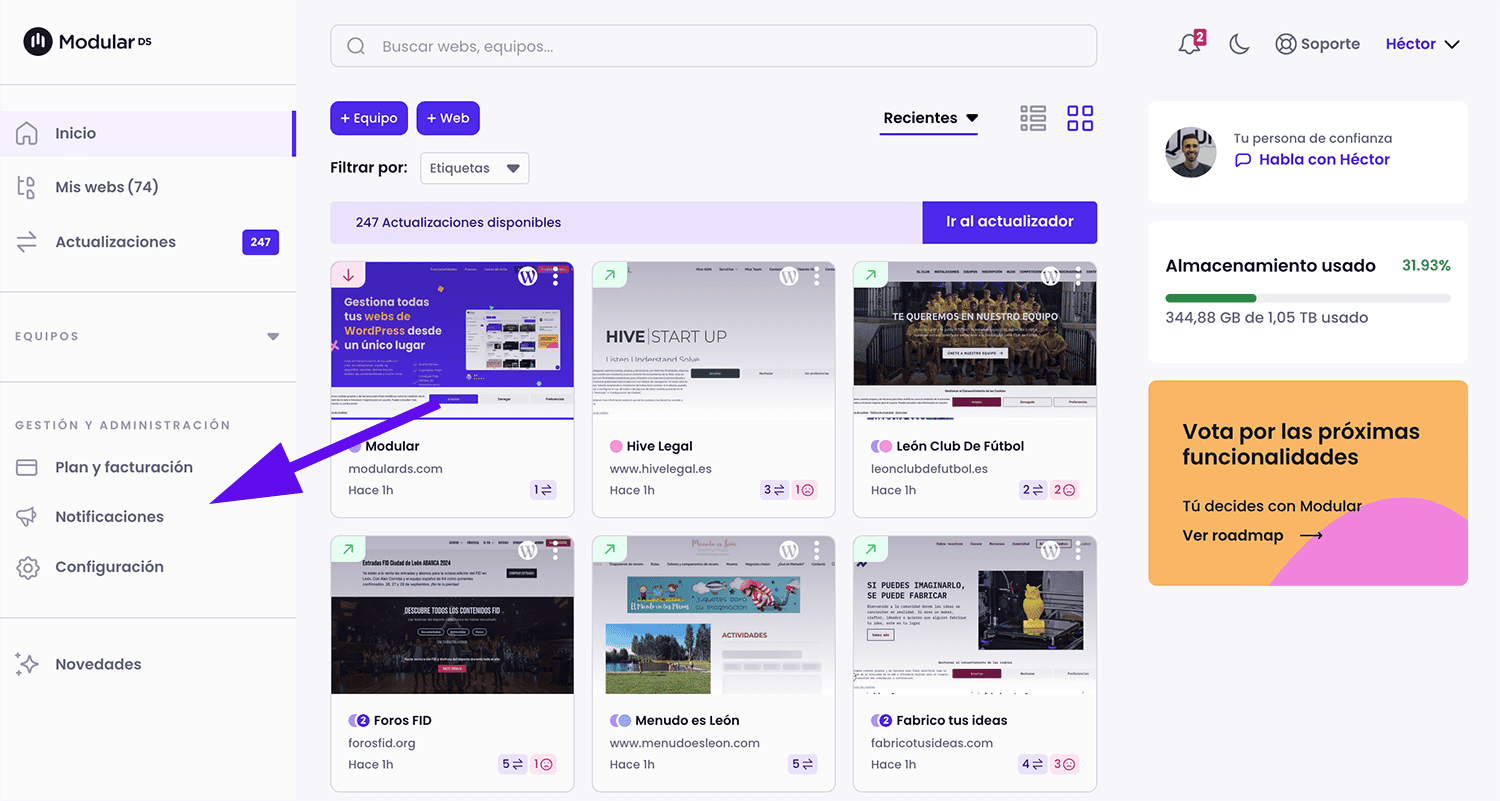Click the Configuración gear icon

point(28,568)
